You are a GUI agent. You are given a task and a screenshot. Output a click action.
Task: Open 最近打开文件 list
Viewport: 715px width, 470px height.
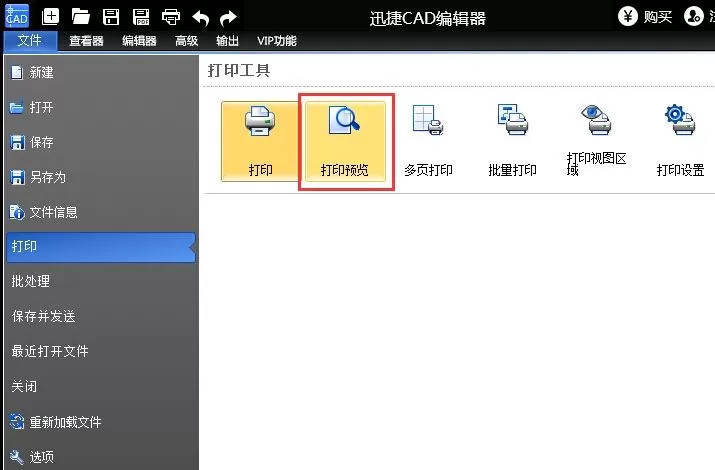coord(101,351)
